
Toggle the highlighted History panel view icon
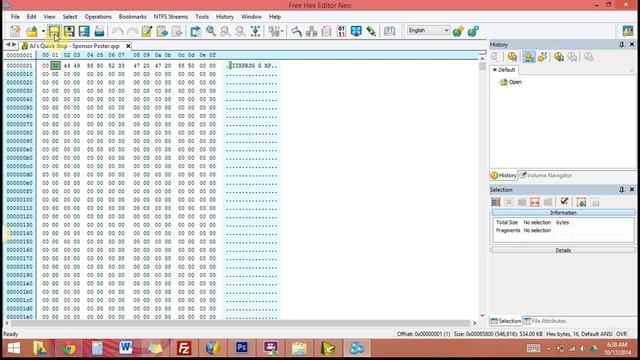tap(529, 57)
